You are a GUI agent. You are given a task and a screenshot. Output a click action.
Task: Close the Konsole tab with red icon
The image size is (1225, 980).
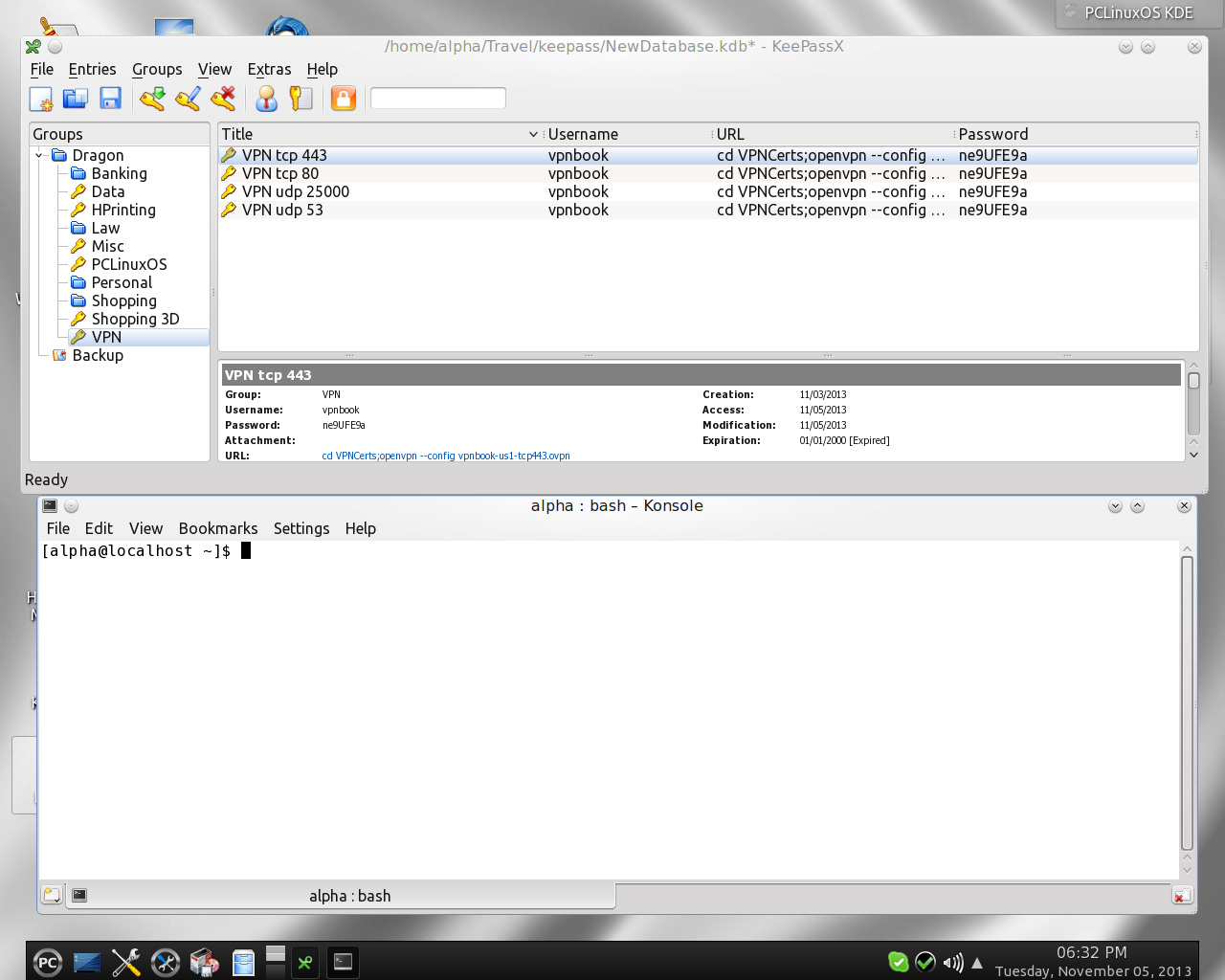tap(1182, 896)
